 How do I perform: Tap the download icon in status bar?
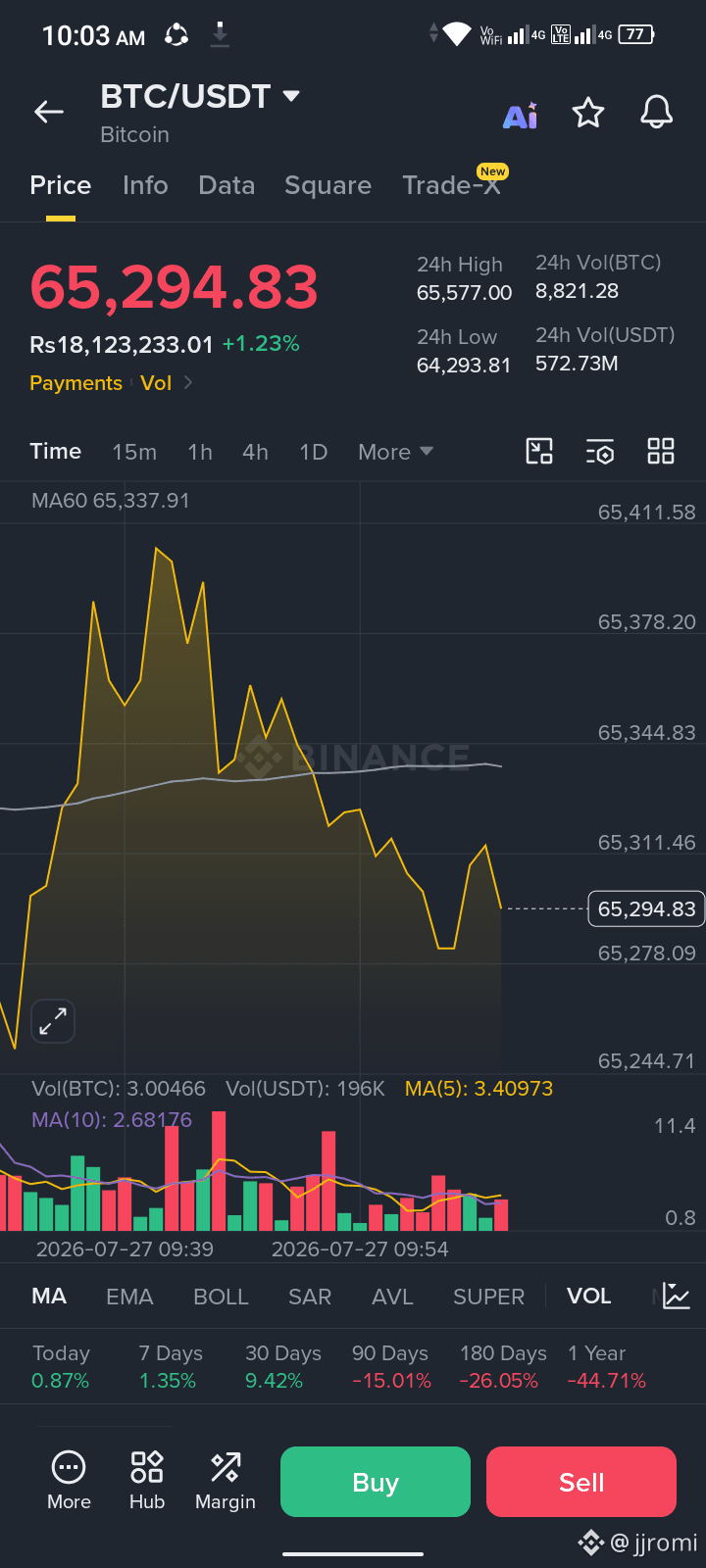click(x=220, y=35)
